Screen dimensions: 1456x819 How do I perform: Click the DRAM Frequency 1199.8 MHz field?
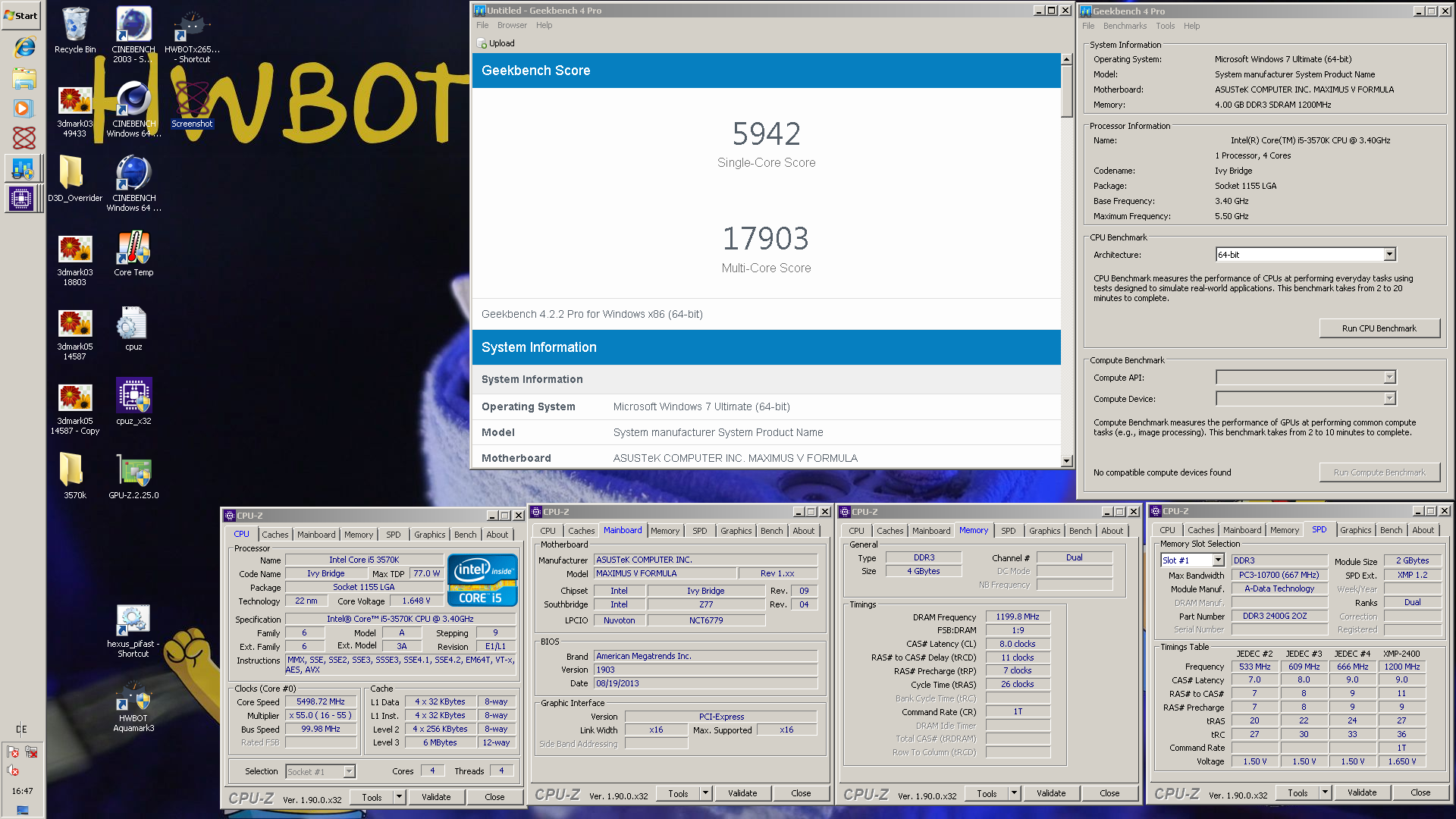[1018, 617]
